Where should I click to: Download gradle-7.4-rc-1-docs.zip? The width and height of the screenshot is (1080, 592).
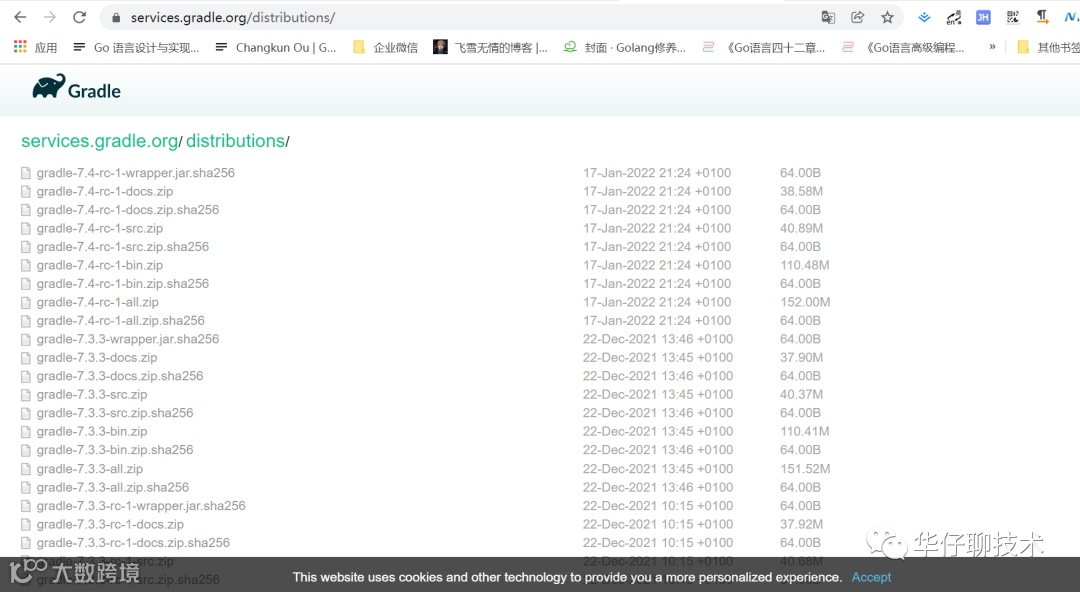click(x=105, y=192)
